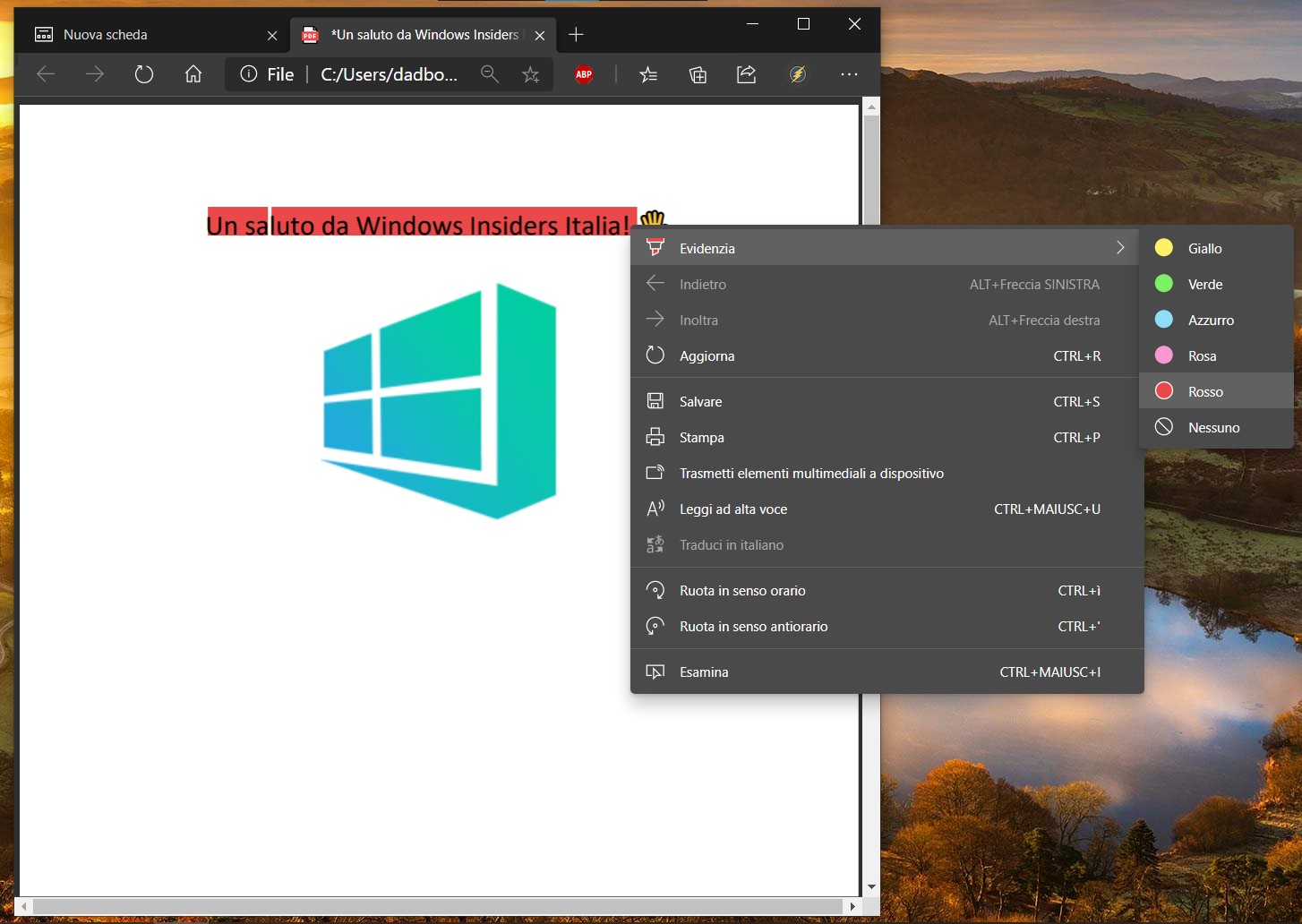Viewport: 1302px width, 924px height.
Task: Click the cast to device icon
Action: click(x=655, y=473)
